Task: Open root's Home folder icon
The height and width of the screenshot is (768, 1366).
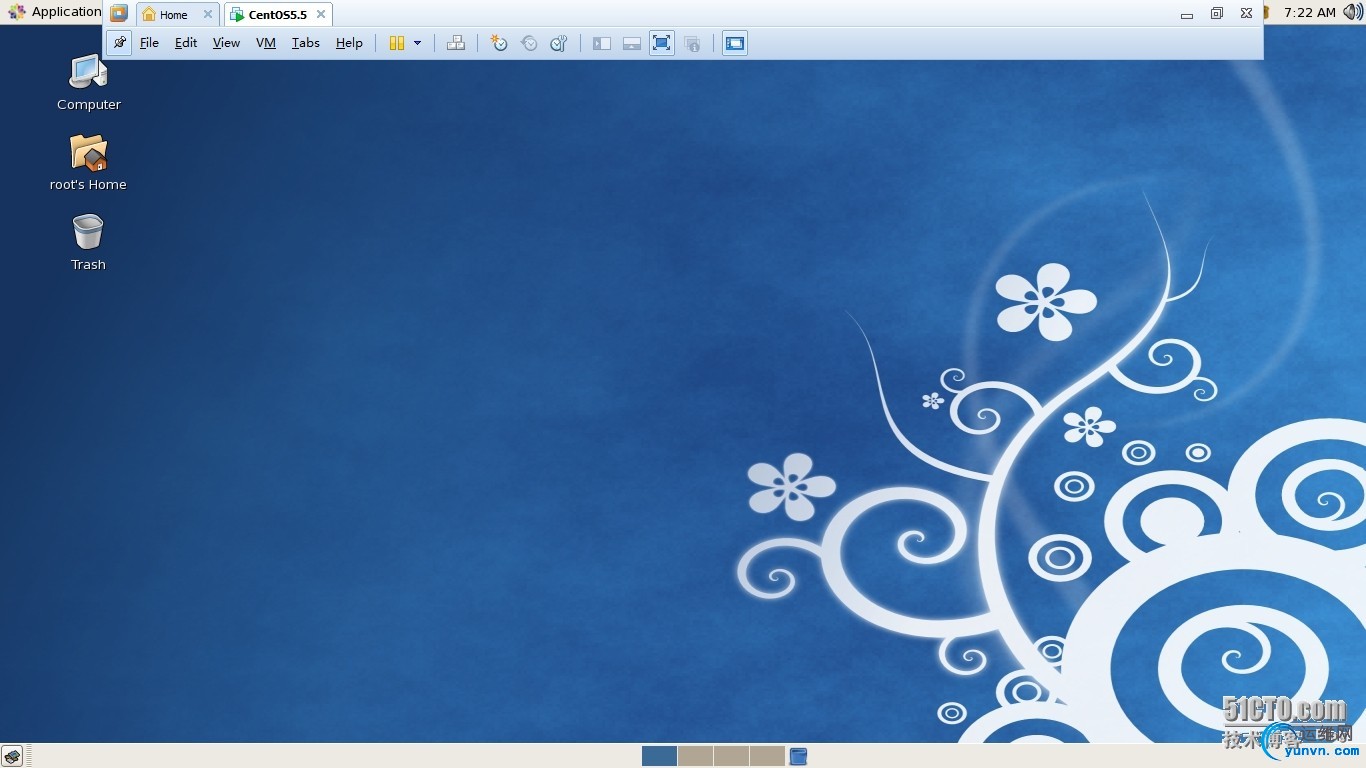Action: coord(88,162)
